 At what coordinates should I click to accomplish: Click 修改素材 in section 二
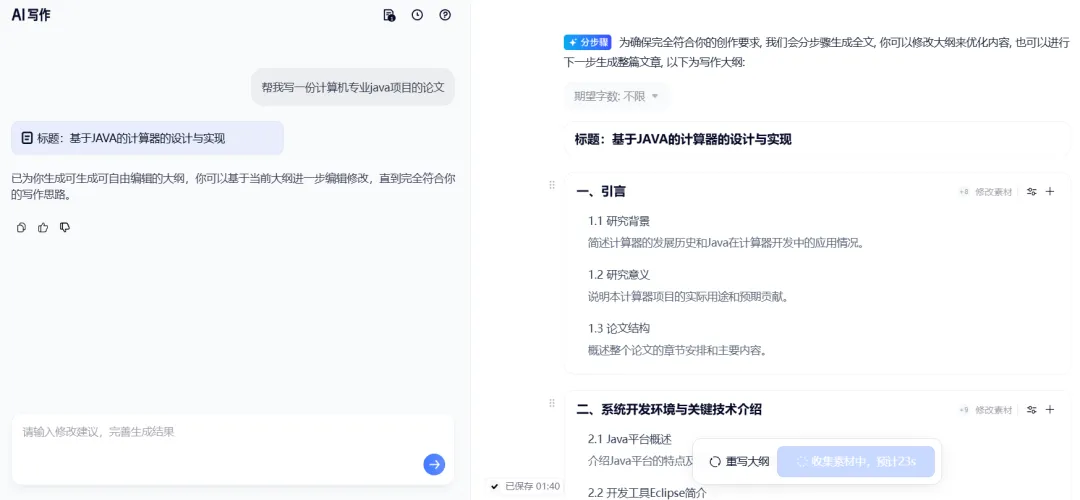[x=993, y=410]
